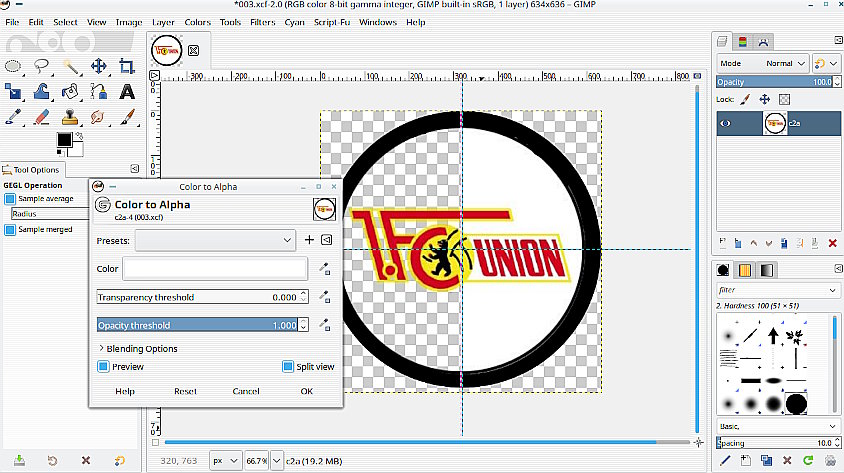Open the Layer menu
The height and width of the screenshot is (473, 844).
163,22
